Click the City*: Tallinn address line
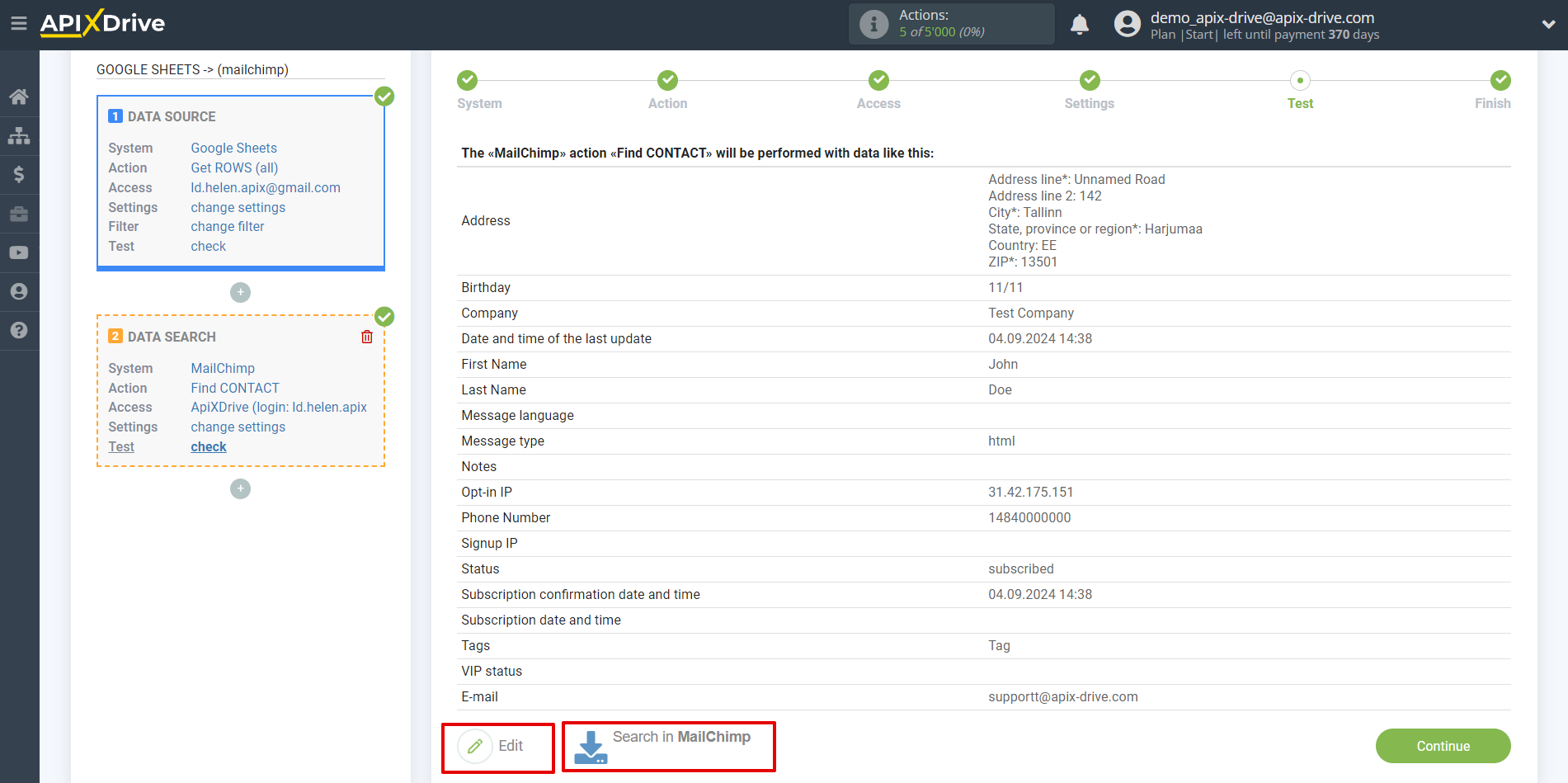This screenshot has height=783, width=1568. [x=1024, y=212]
